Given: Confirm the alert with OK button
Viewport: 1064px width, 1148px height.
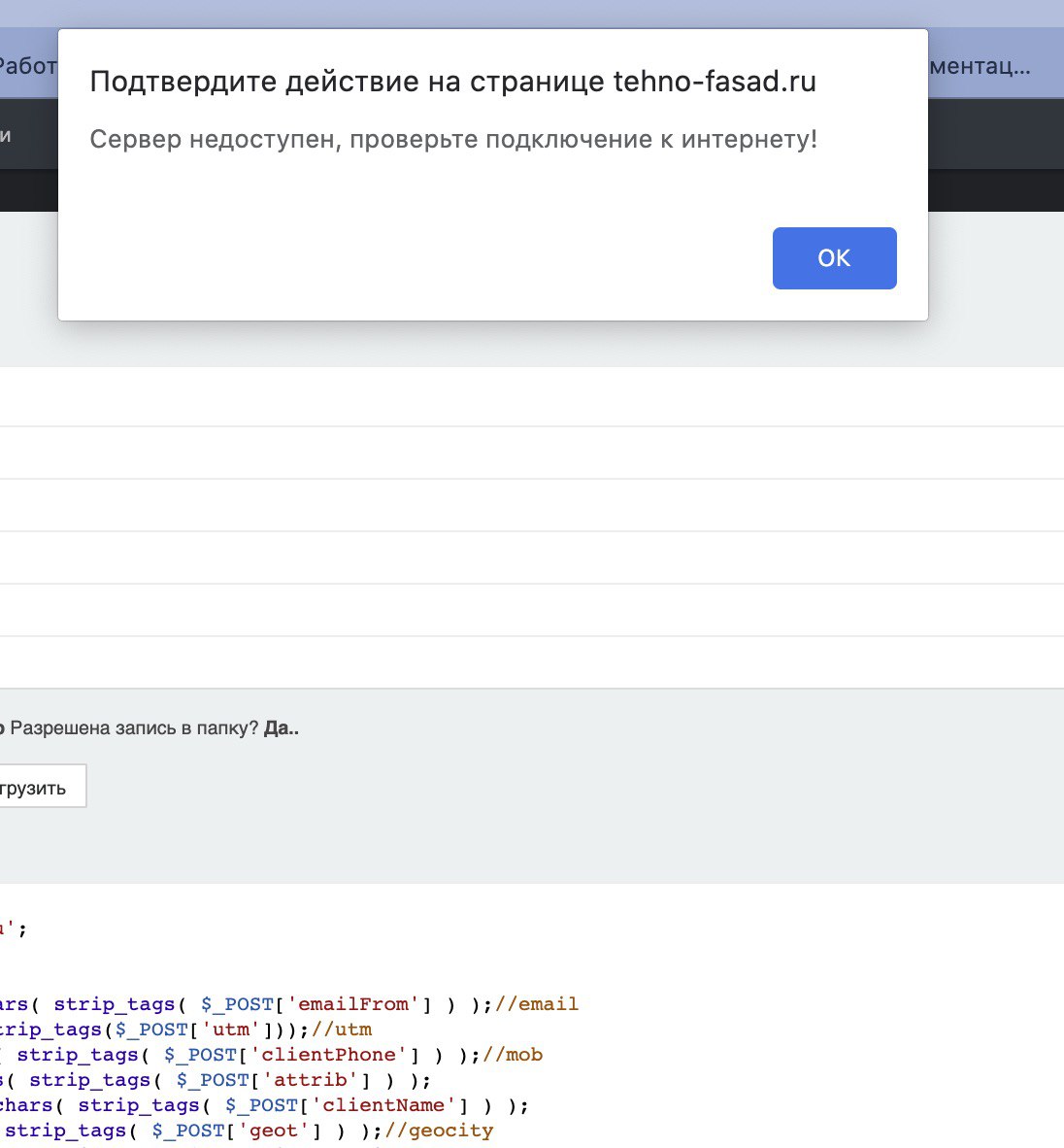Looking at the screenshot, I should click(x=834, y=258).
